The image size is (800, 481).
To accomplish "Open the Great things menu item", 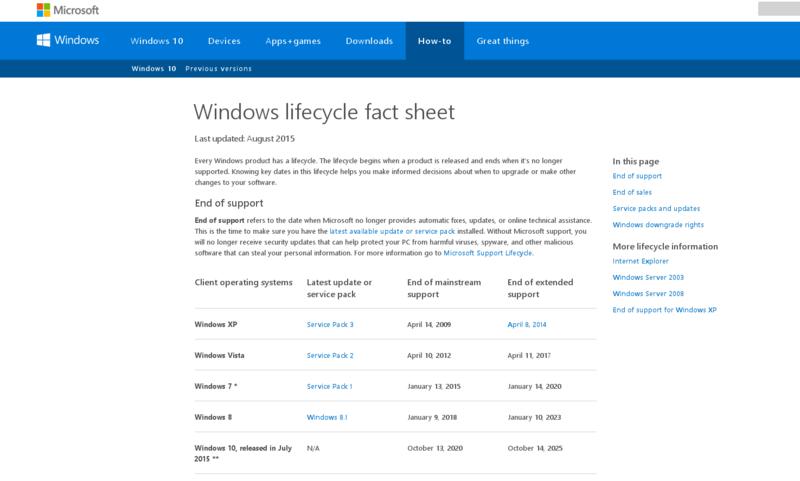I will click(503, 41).
